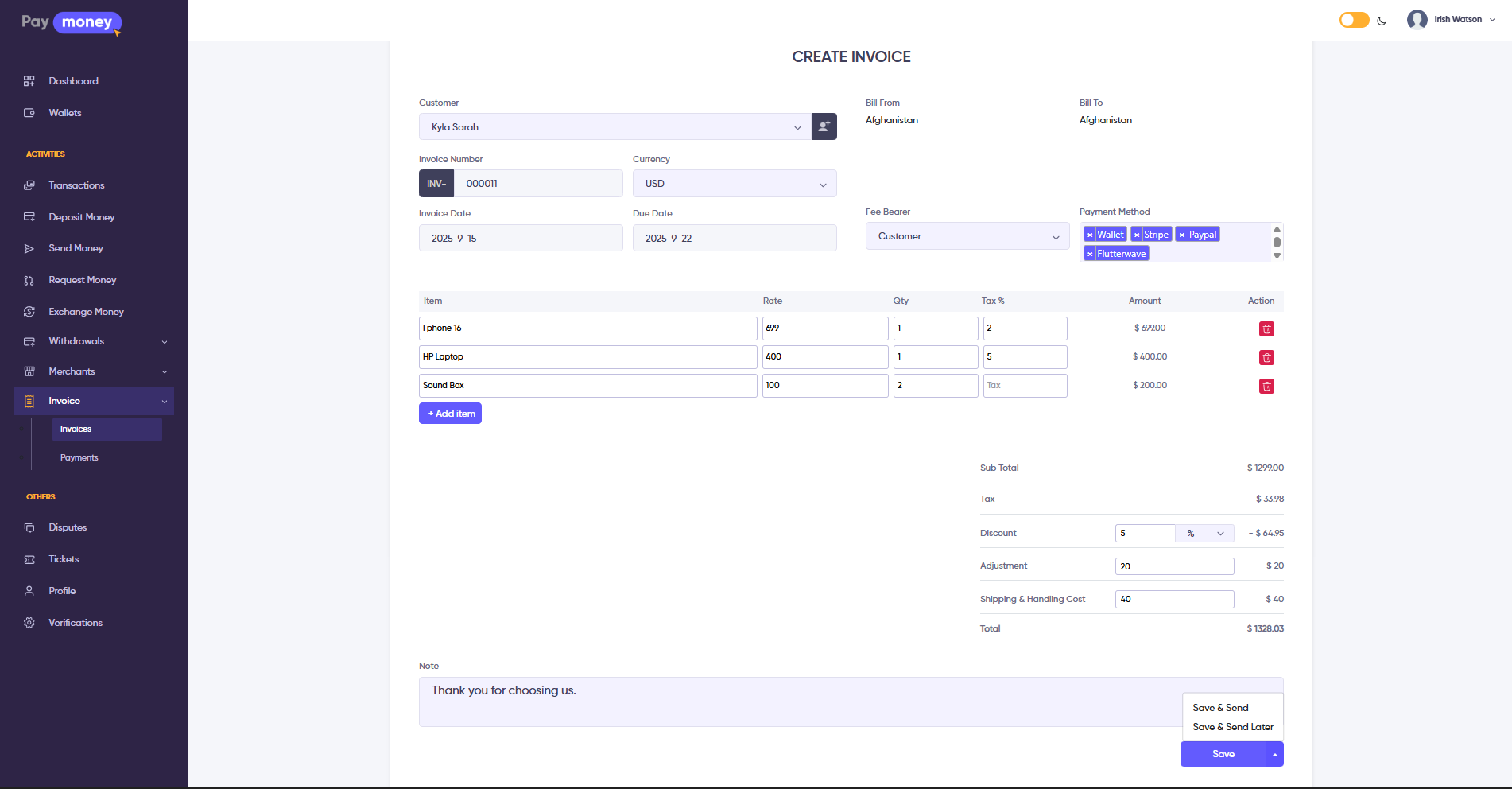Click the Invoice Date field

click(x=520, y=239)
